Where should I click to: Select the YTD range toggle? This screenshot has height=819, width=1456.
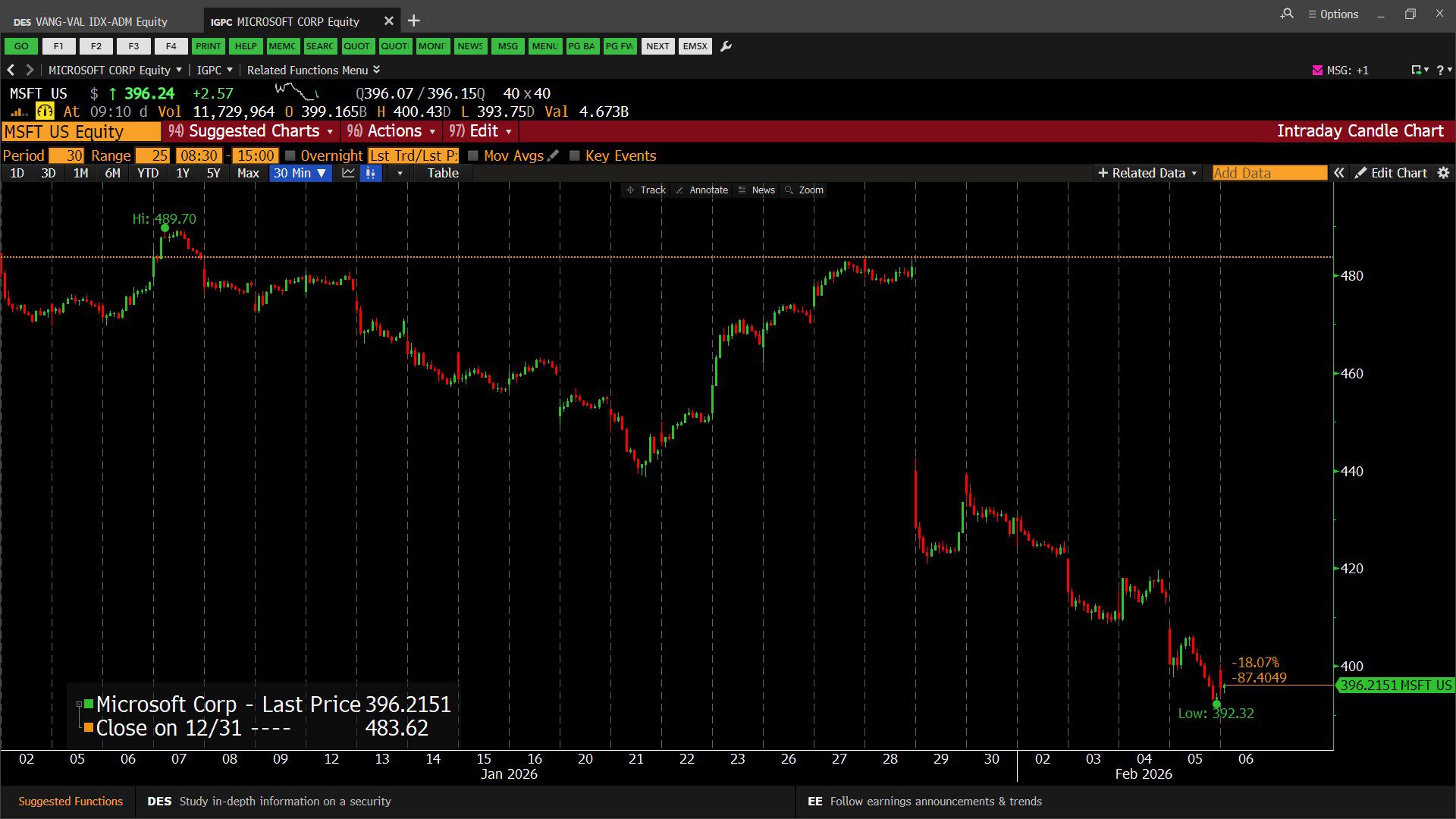tap(148, 173)
